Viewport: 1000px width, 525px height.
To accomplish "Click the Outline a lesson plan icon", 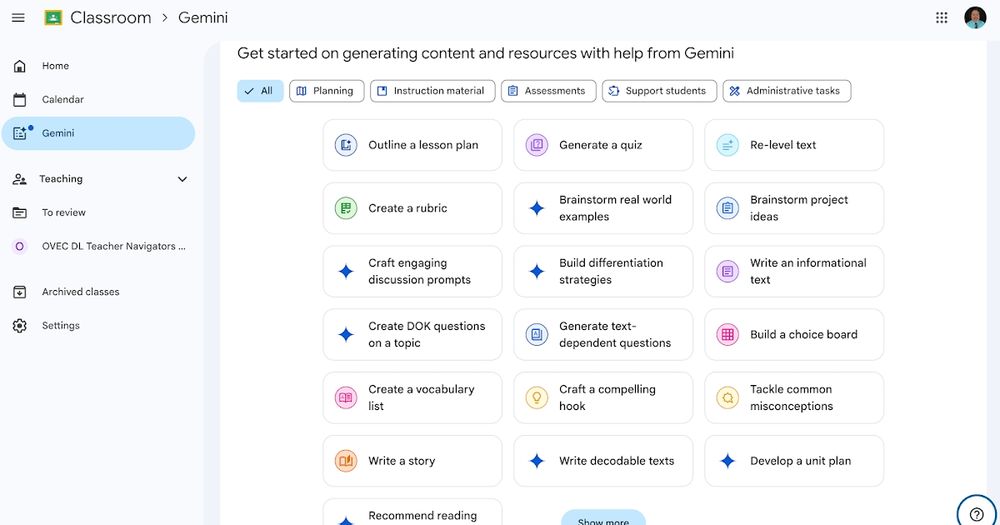I will [346, 145].
